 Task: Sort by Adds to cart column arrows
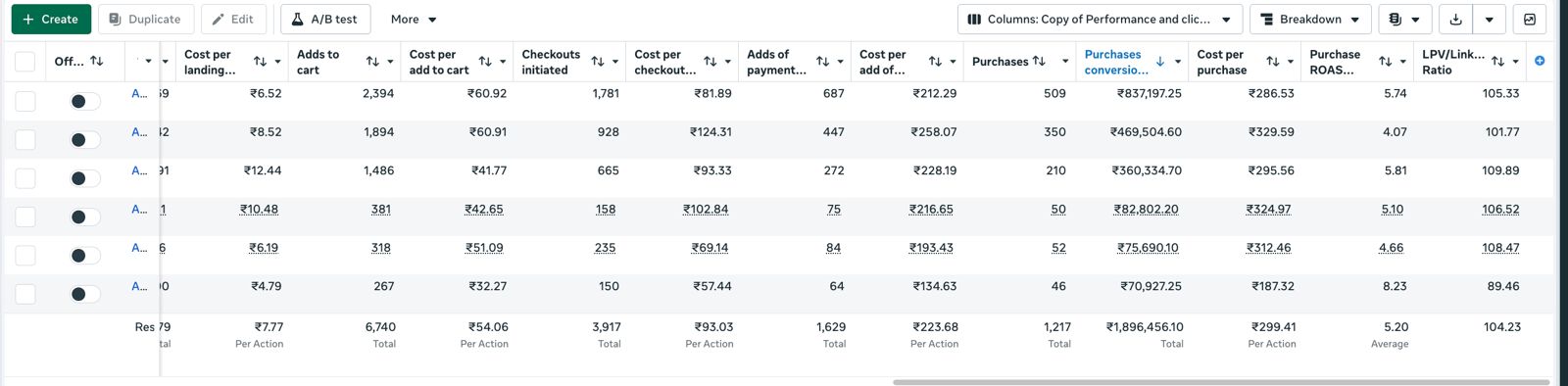(372, 61)
